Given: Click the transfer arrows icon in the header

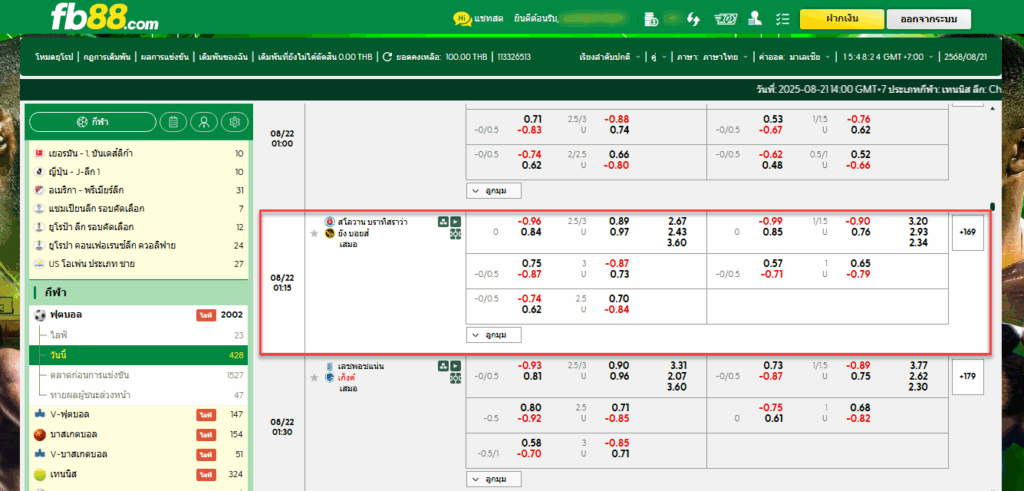Looking at the screenshot, I should click(x=694, y=19).
